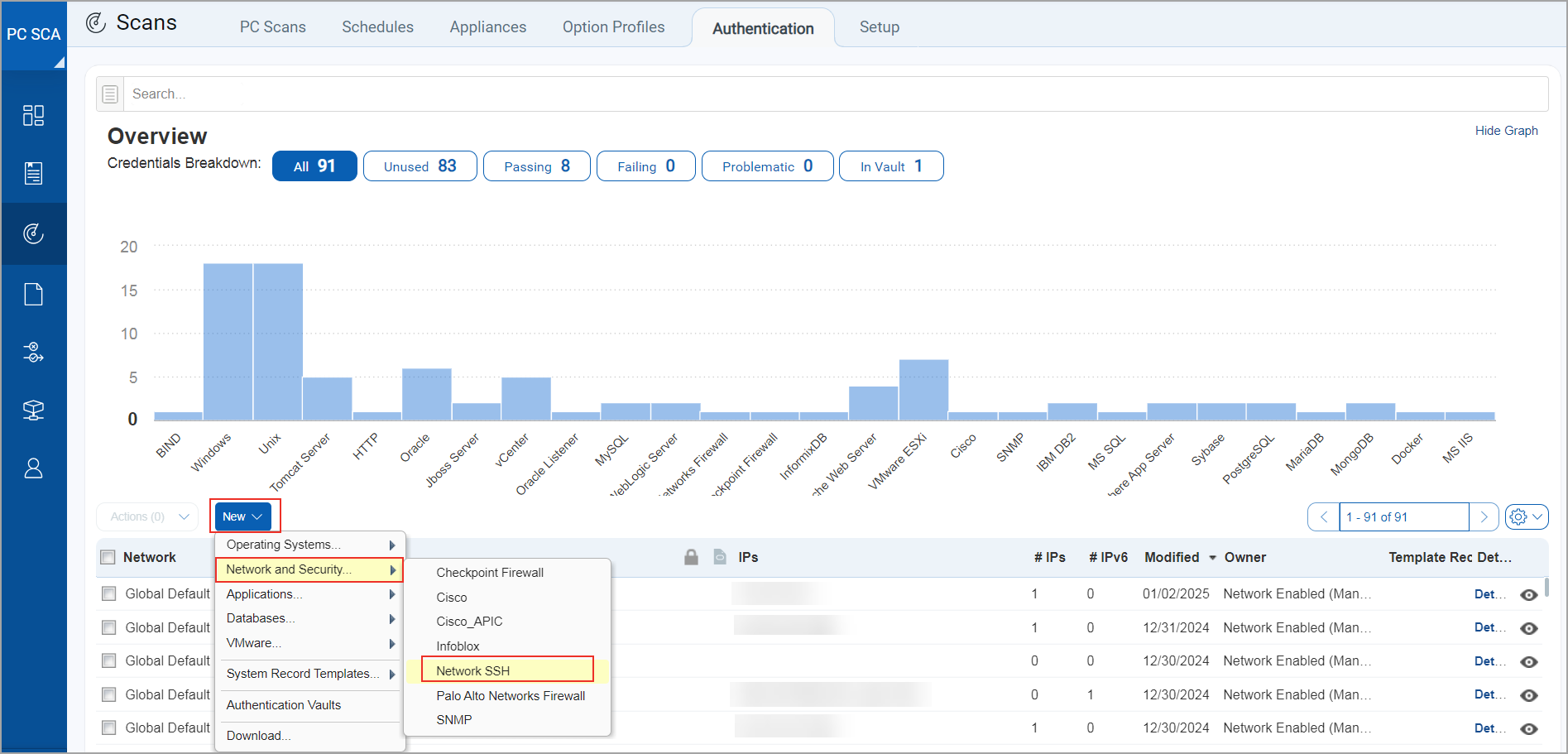This screenshot has height=754, width=1568.
Task: Select the user profile icon in sidebar
Action: (34, 468)
